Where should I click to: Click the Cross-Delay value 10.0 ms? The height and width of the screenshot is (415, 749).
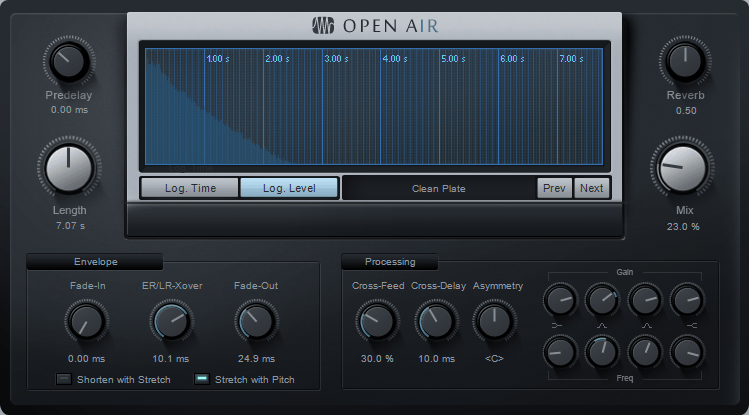[x=437, y=359]
